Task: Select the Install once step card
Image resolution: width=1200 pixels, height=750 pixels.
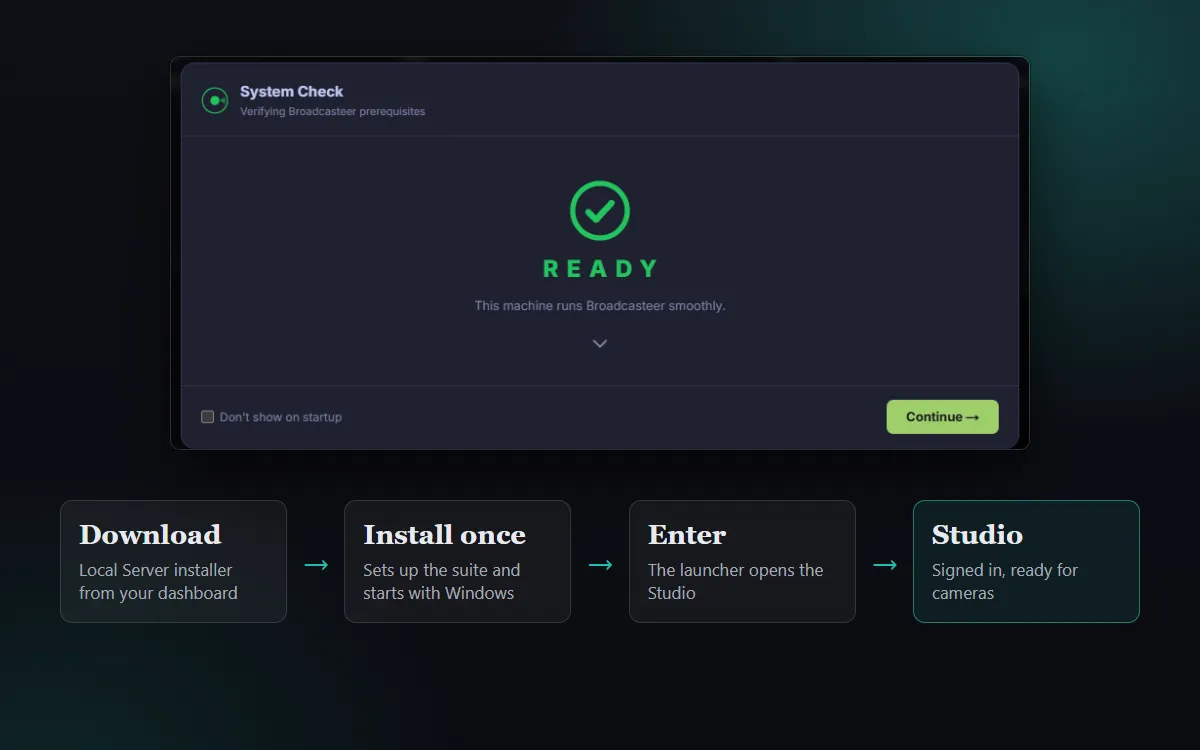Action: tap(457, 561)
